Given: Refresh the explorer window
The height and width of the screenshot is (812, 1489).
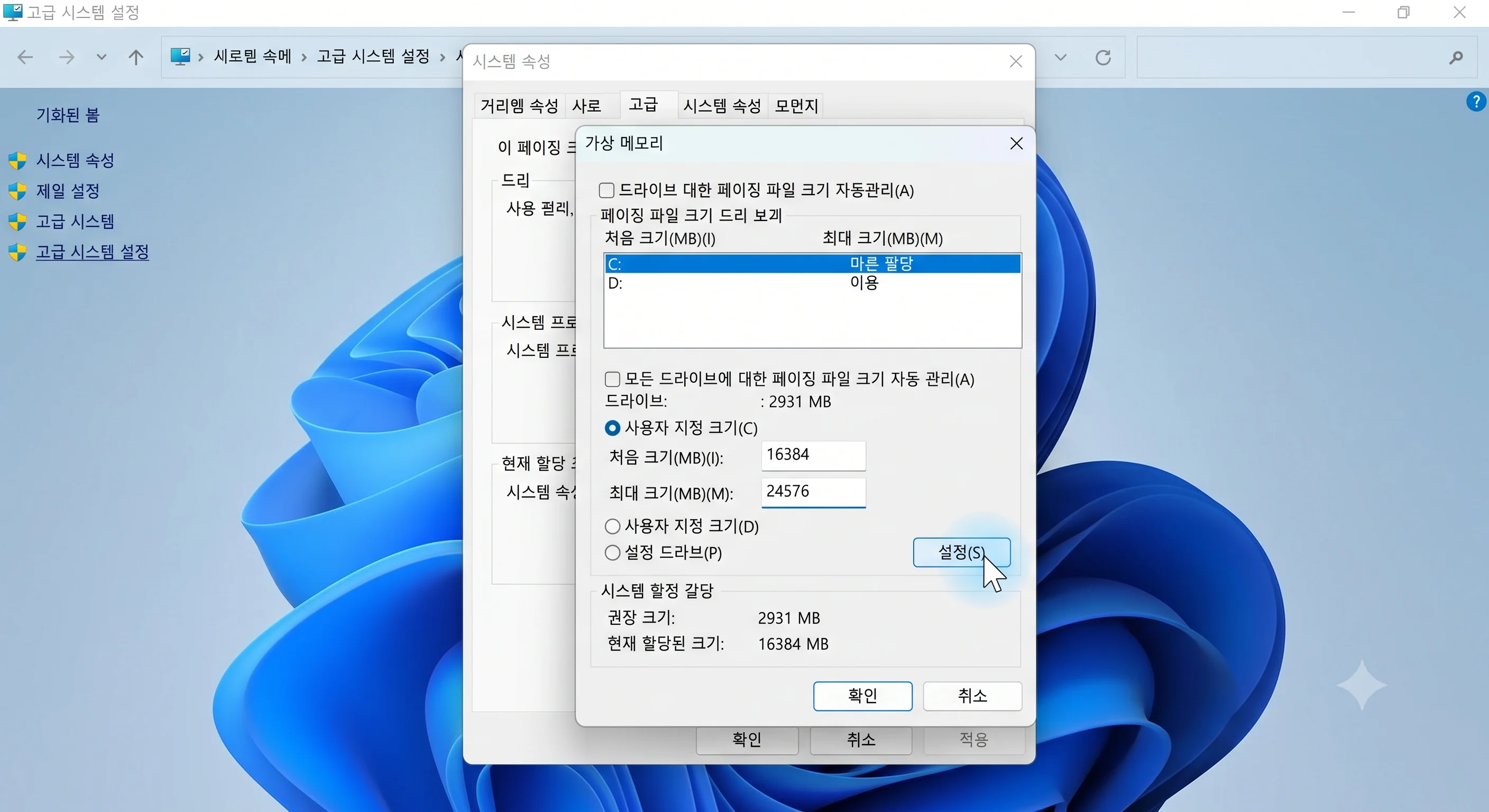Looking at the screenshot, I should (x=1103, y=57).
